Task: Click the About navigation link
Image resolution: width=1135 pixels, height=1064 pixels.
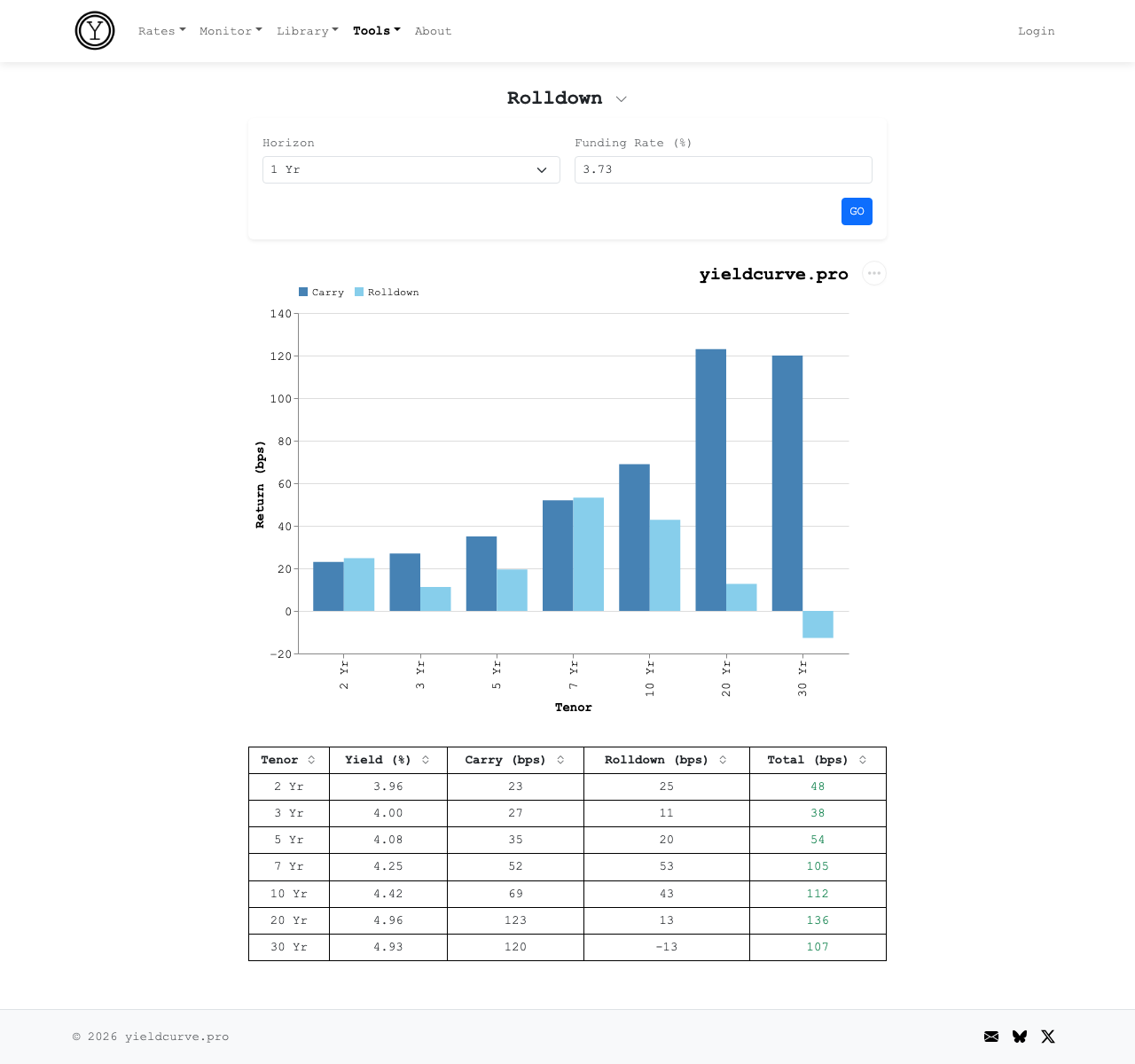Action: 433,31
